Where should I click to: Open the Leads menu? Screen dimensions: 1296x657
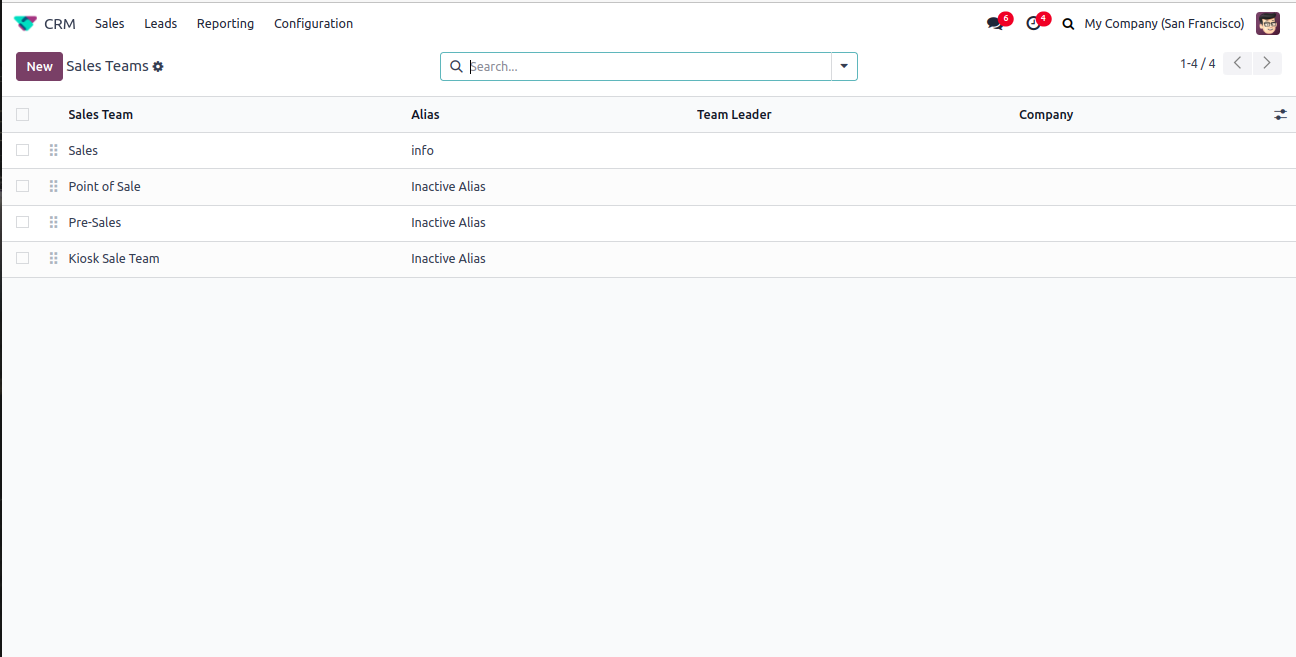[x=160, y=24]
